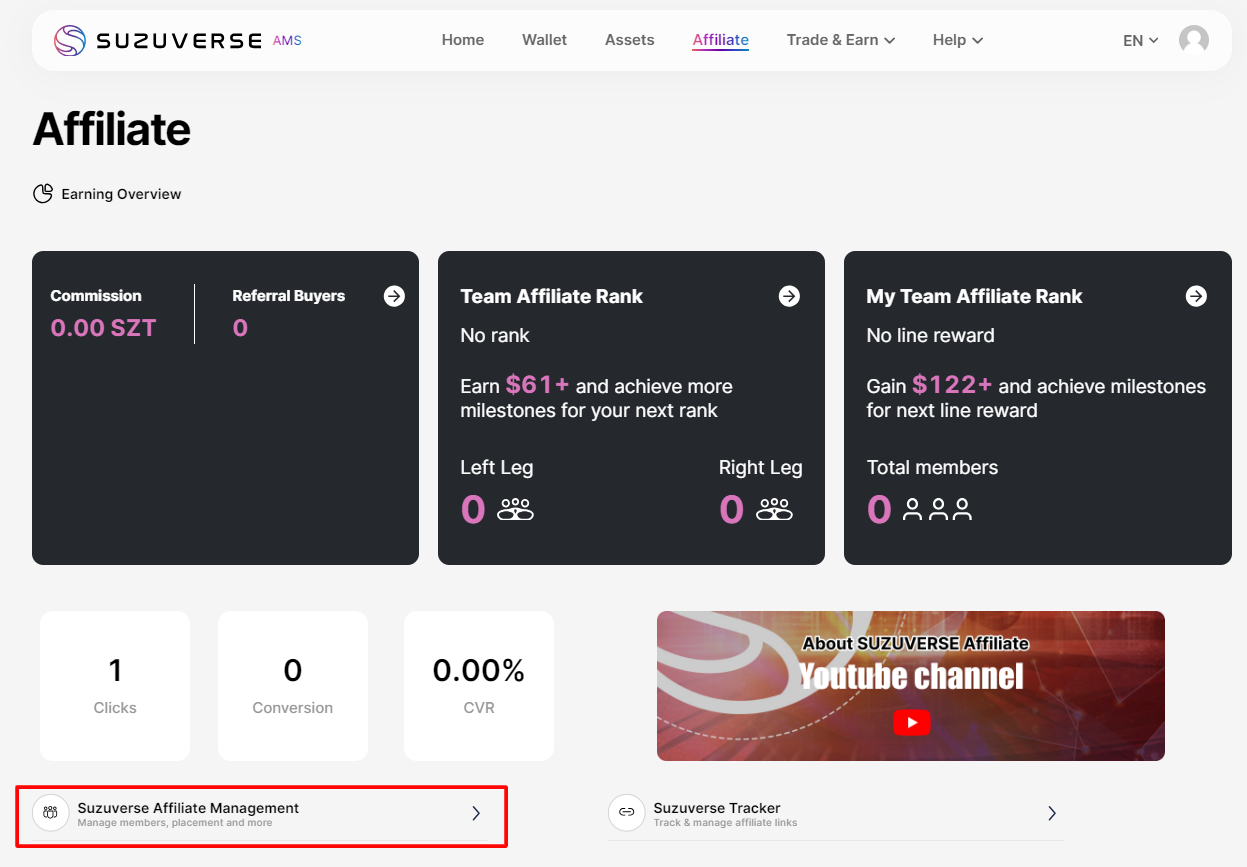
Task: Expand the Trade & Earn menu
Action: tap(840, 40)
